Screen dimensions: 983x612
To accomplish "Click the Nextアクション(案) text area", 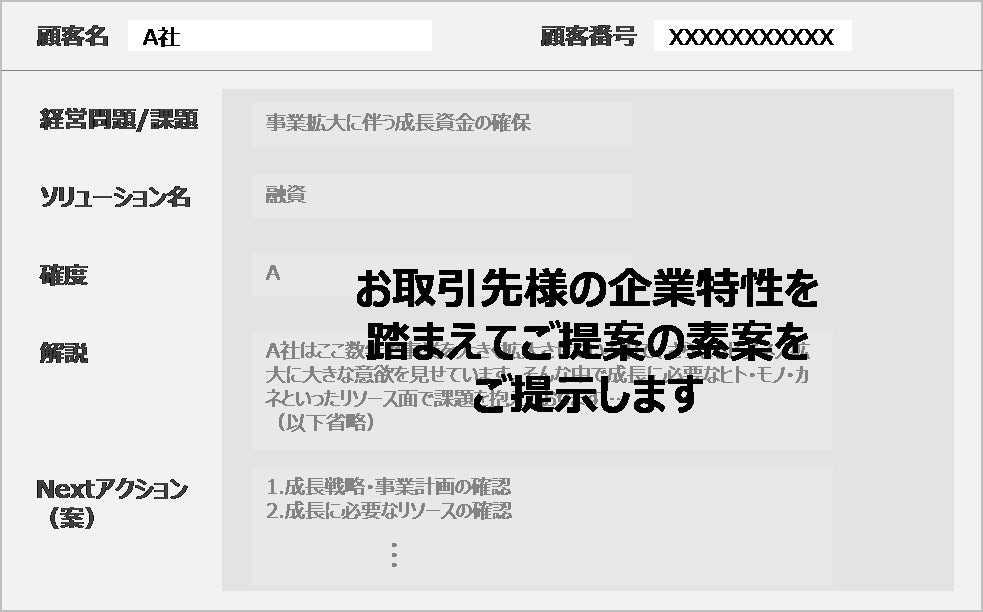I will pos(542,526).
